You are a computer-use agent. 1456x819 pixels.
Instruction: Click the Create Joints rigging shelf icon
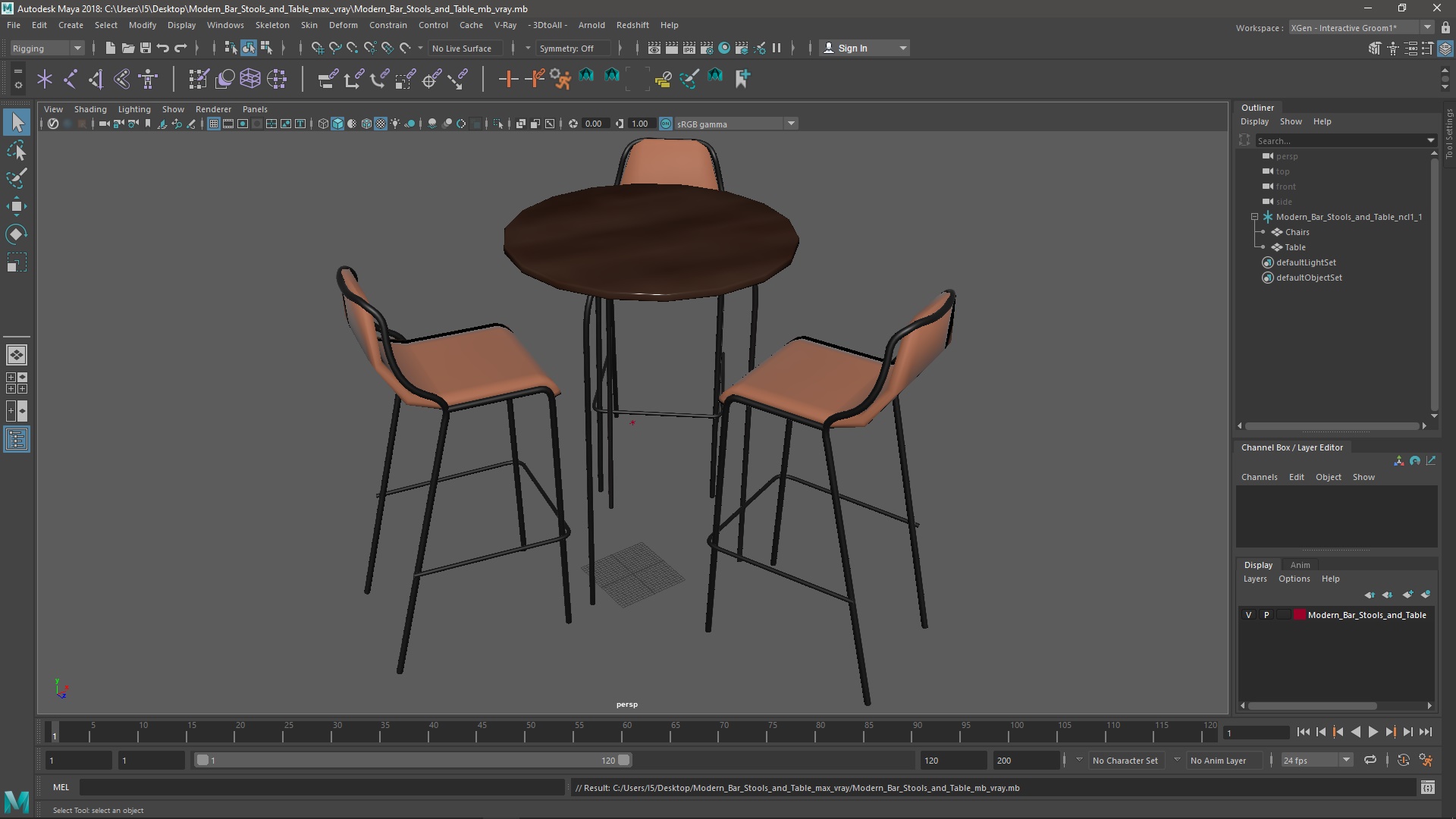(x=71, y=78)
